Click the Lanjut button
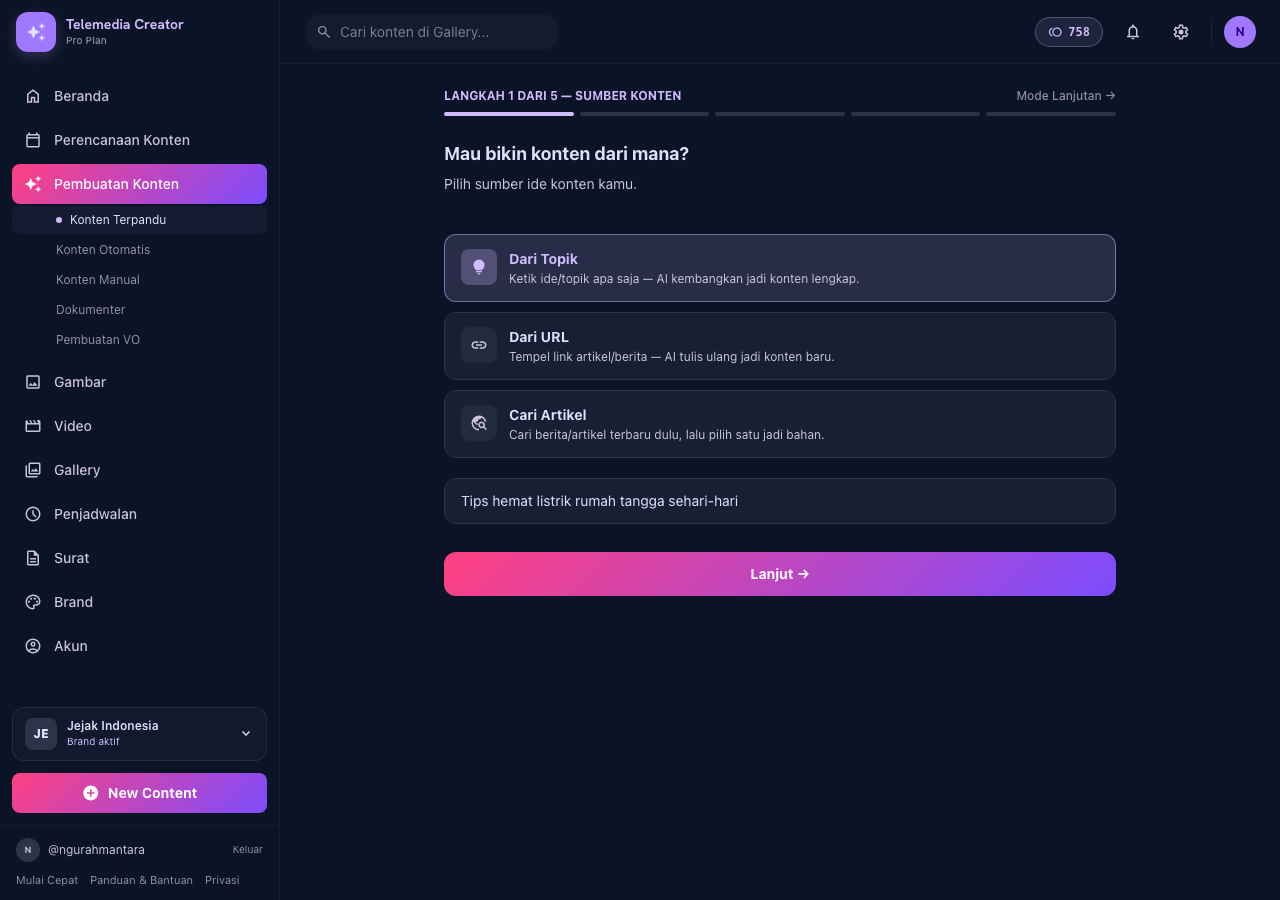Screen dimensions: 1280x900 pyautogui.click(x=780, y=574)
